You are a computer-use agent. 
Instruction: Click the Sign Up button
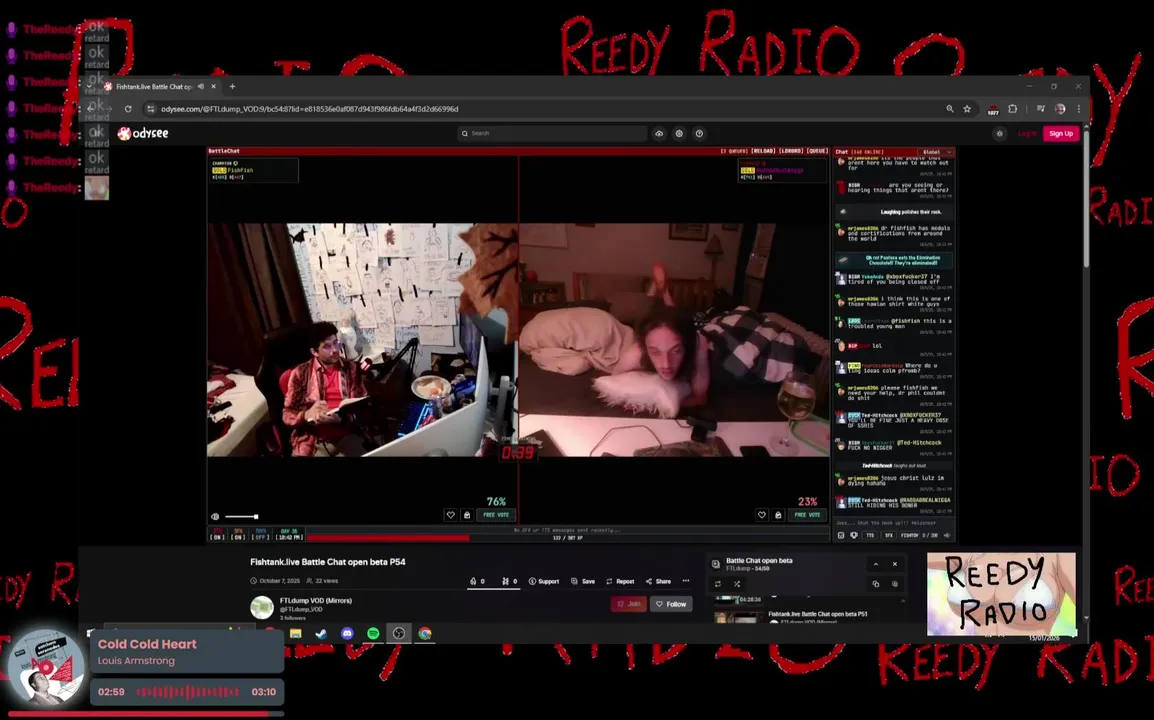click(1061, 133)
